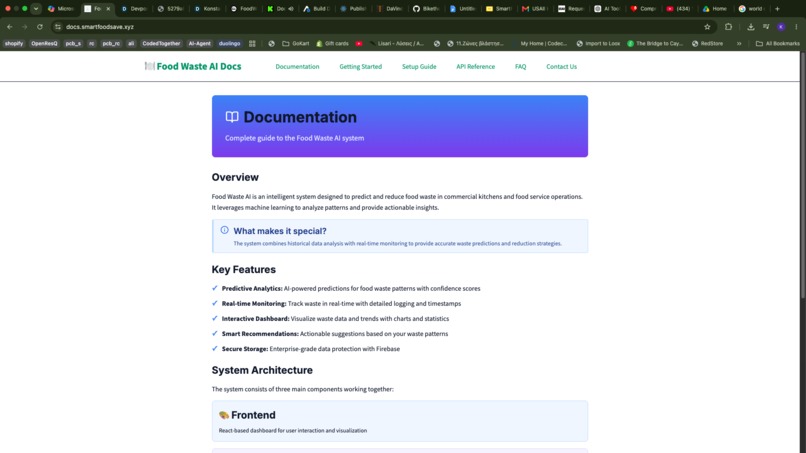
Task: Open site information icon in address bar
Action: tap(58, 27)
